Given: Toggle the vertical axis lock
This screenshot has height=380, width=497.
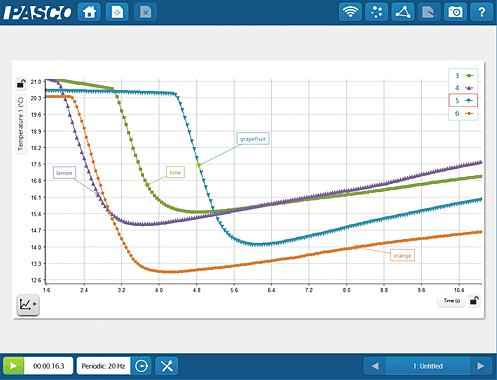Looking at the screenshot, I should tap(21, 84).
